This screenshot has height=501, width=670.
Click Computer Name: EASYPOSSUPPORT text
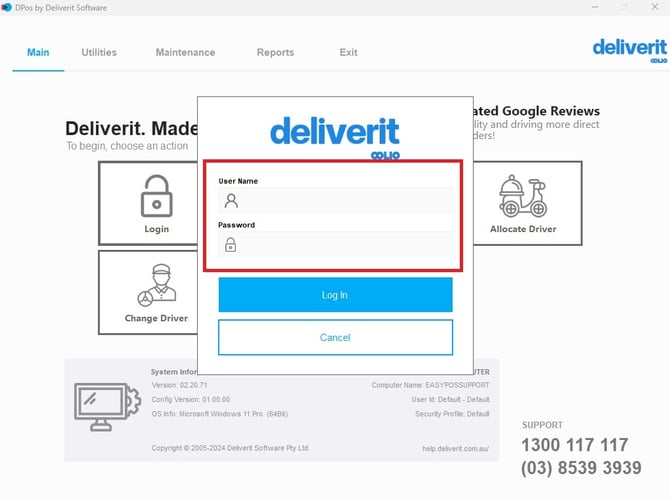click(430, 385)
